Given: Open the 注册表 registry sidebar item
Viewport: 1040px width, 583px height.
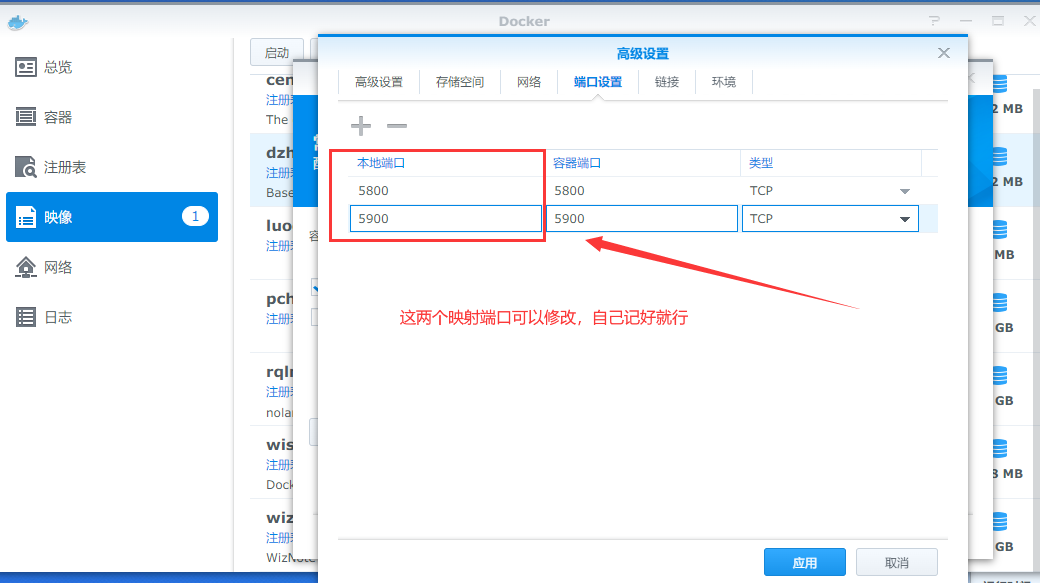Looking at the screenshot, I should [x=64, y=167].
